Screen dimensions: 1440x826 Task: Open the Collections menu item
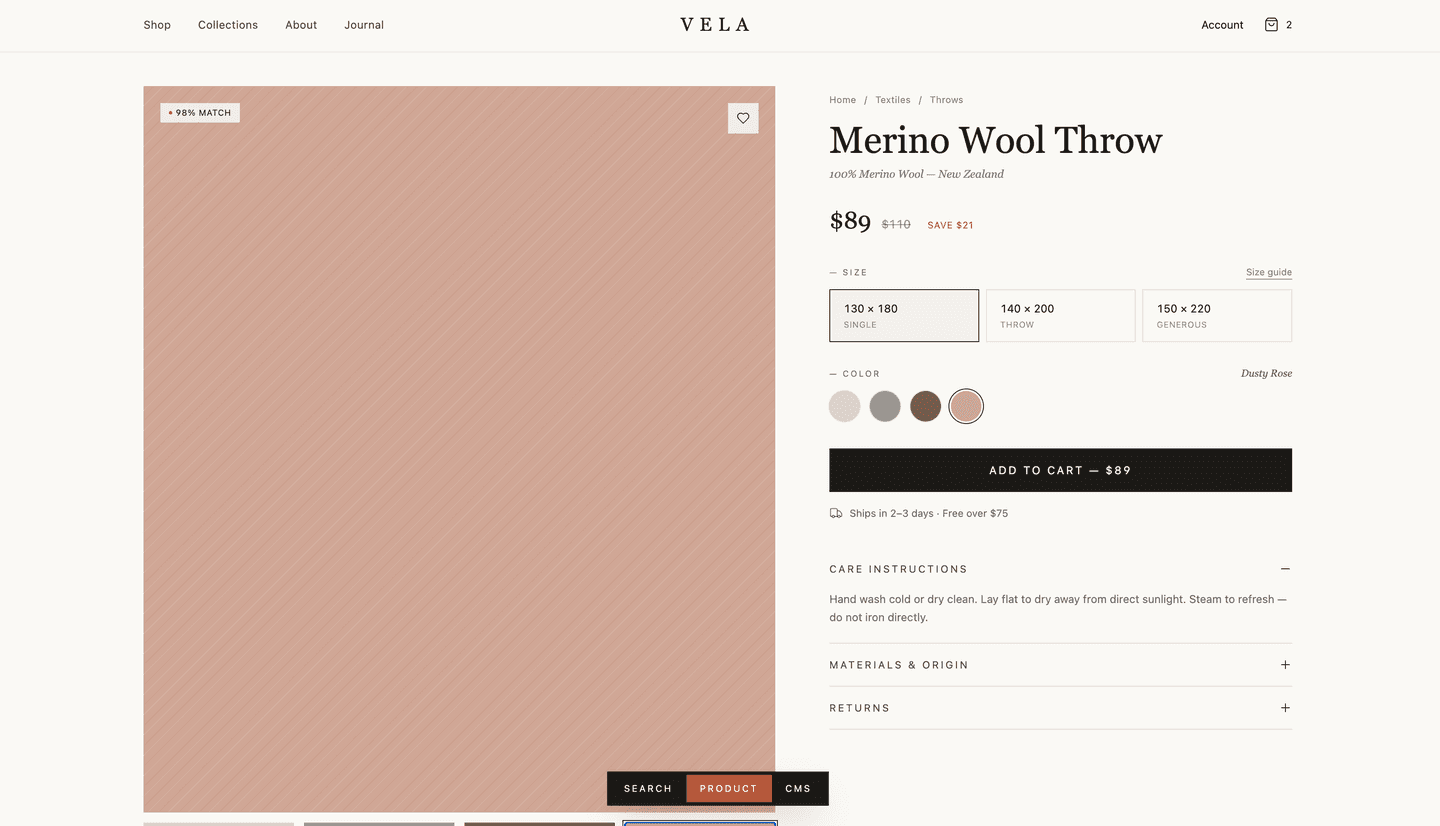[227, 24]
